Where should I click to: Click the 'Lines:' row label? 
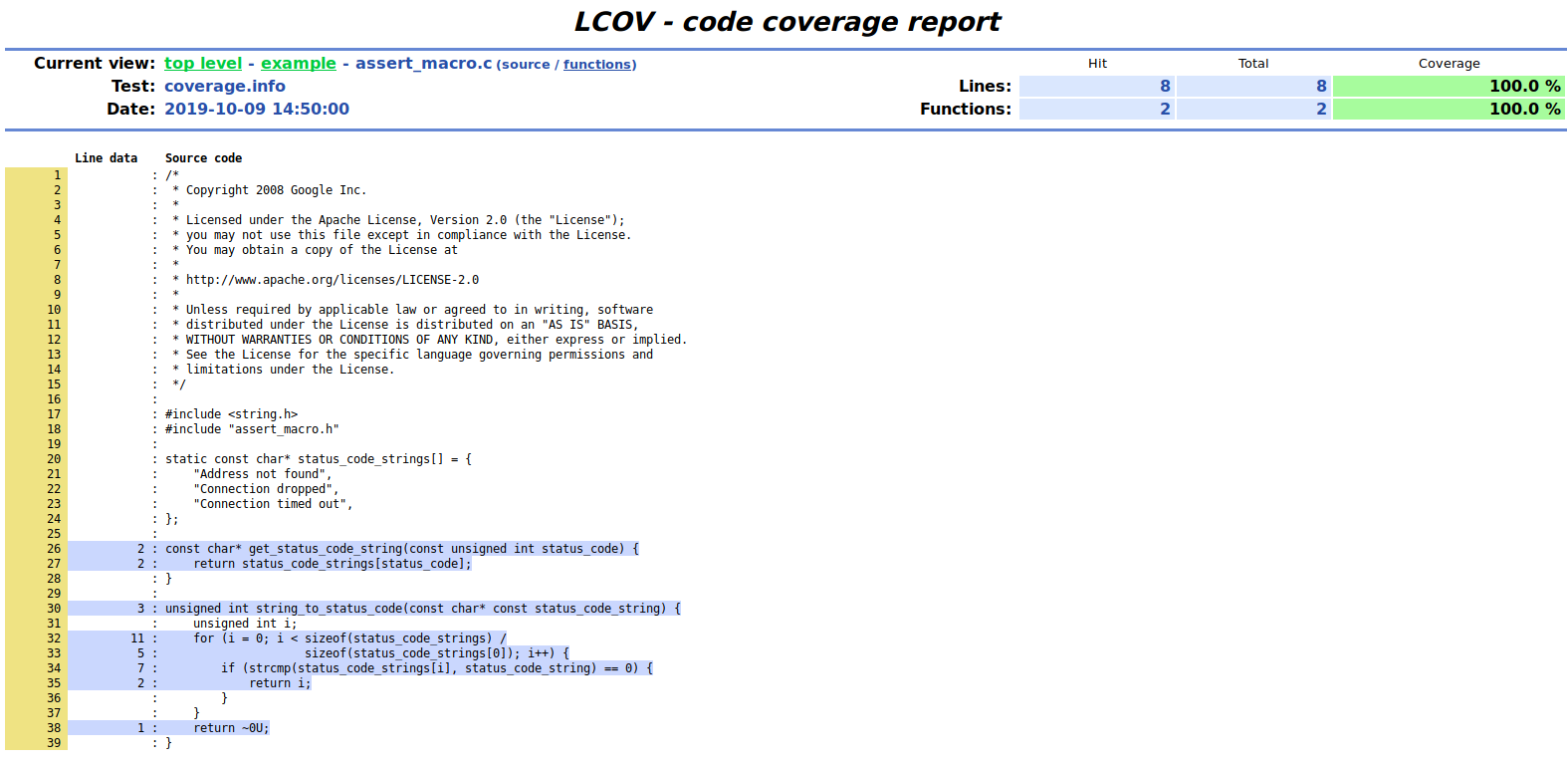(985, 86)
